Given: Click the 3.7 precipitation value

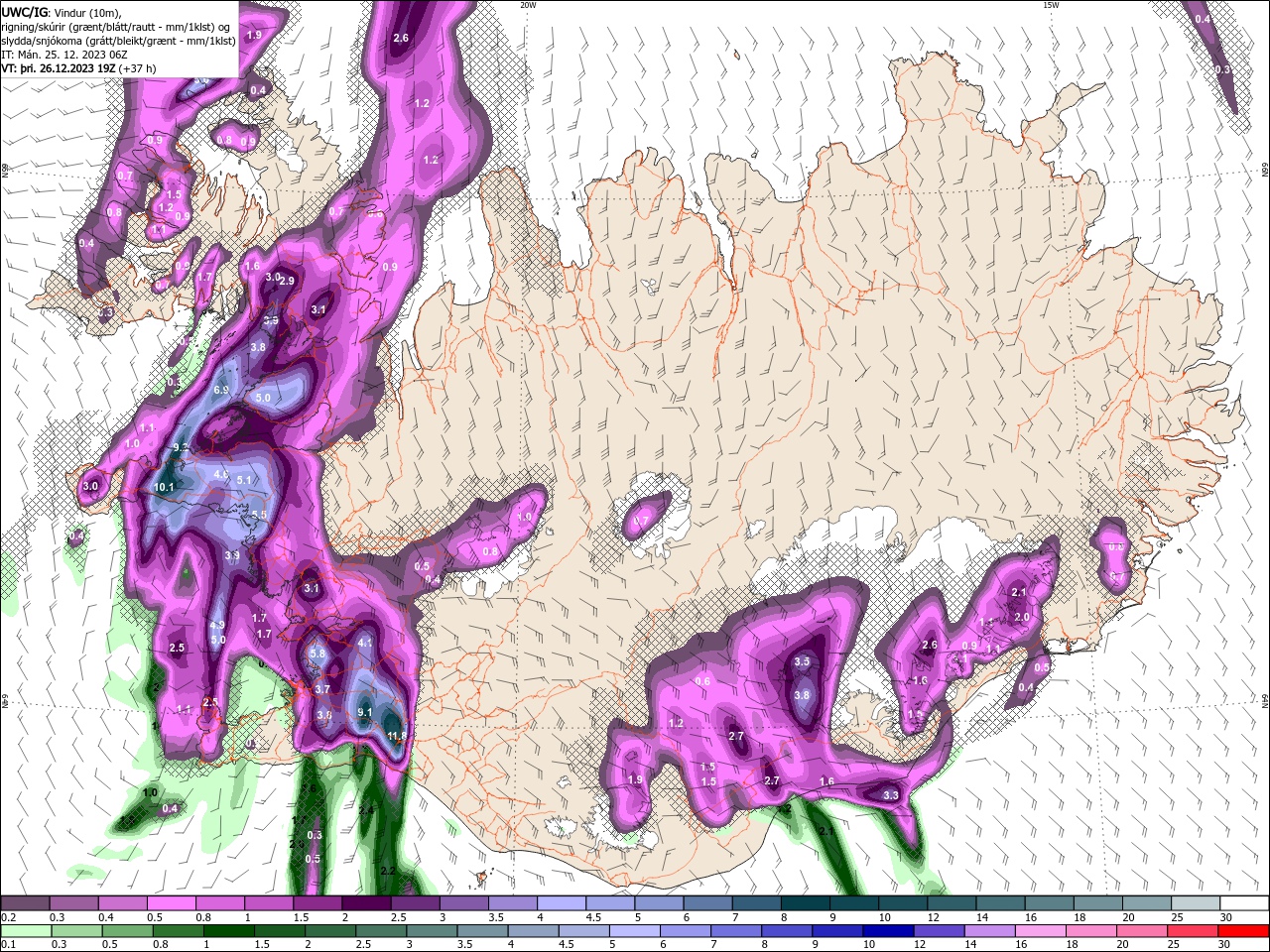Looking at the screenshot, I should tap(322, 688).
